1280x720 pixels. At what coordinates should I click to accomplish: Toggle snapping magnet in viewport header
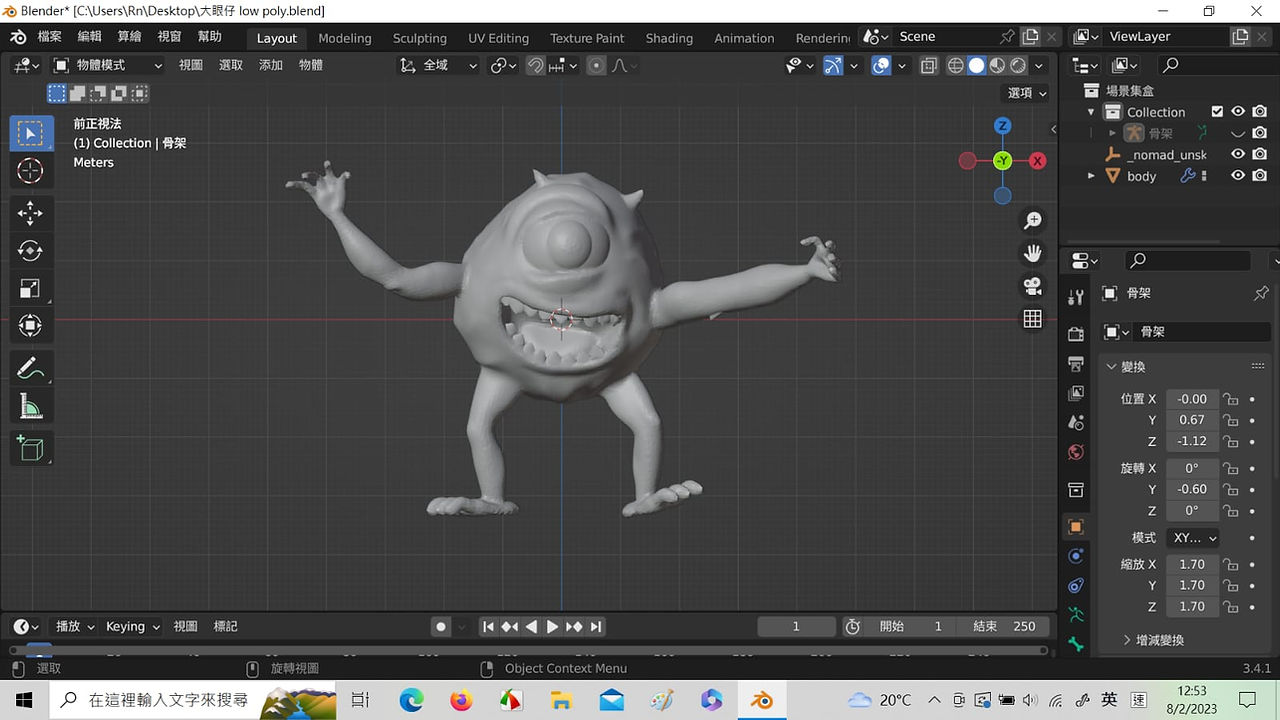pyautogui.click(x=536, y=66)
